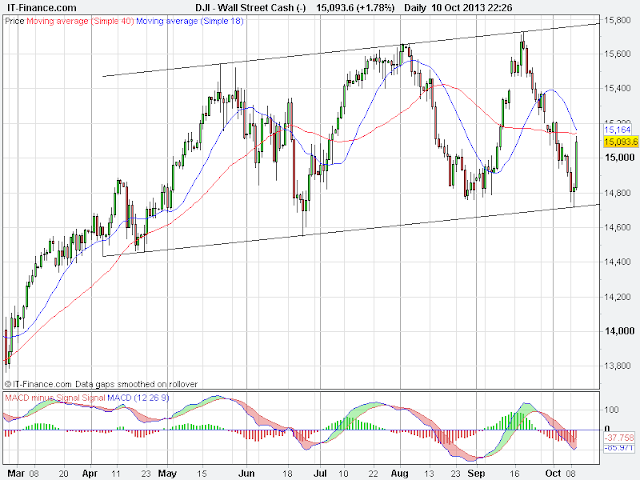Screen dimensions: 640x480
Task: Click the '11' date label on the time axis
Action: click(116, 473)
